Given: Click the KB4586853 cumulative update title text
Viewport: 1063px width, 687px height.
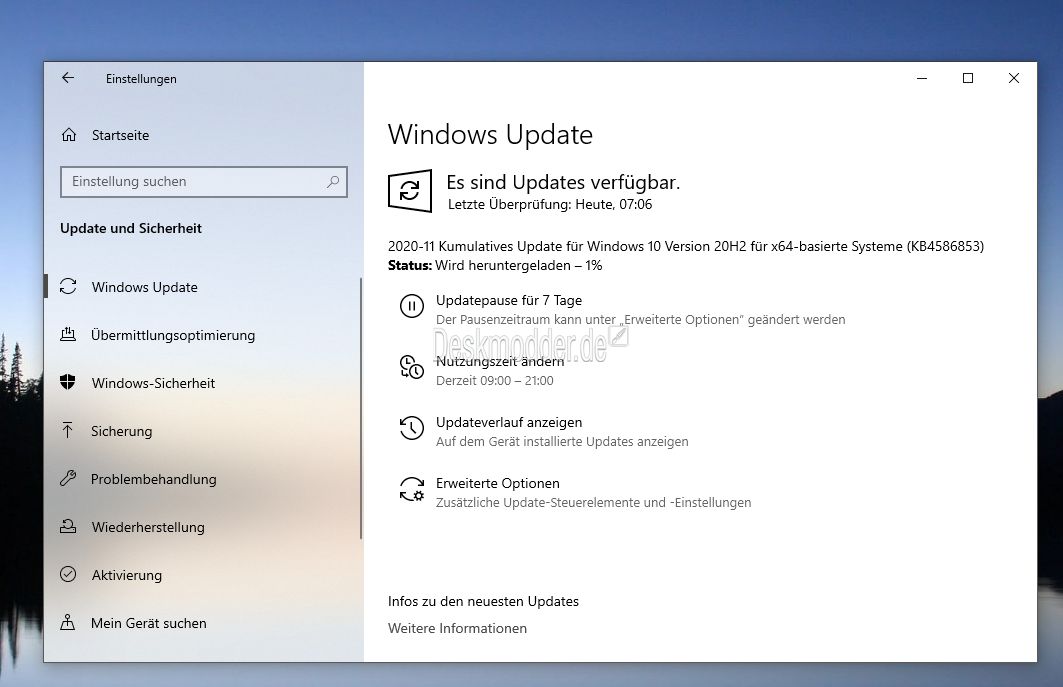Looking at the screenshot, I should (685, 246).
